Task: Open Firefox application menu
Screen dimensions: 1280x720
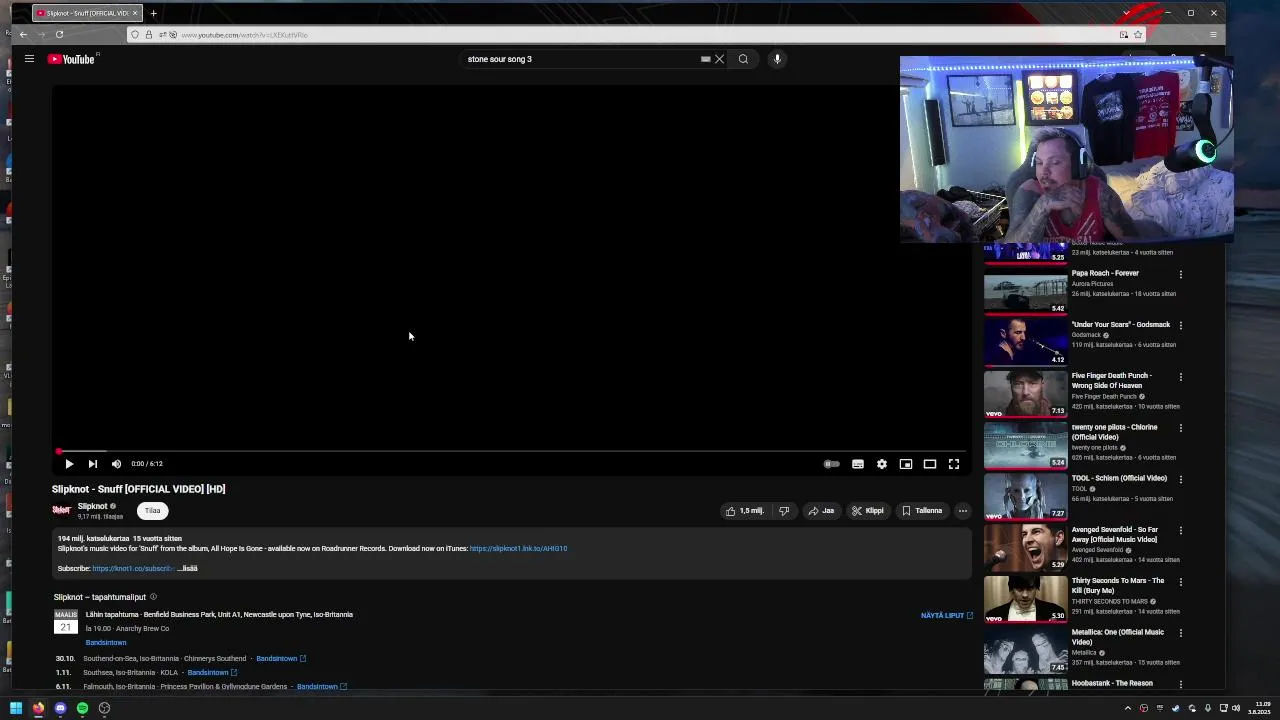Action: tap(1213, 35)
